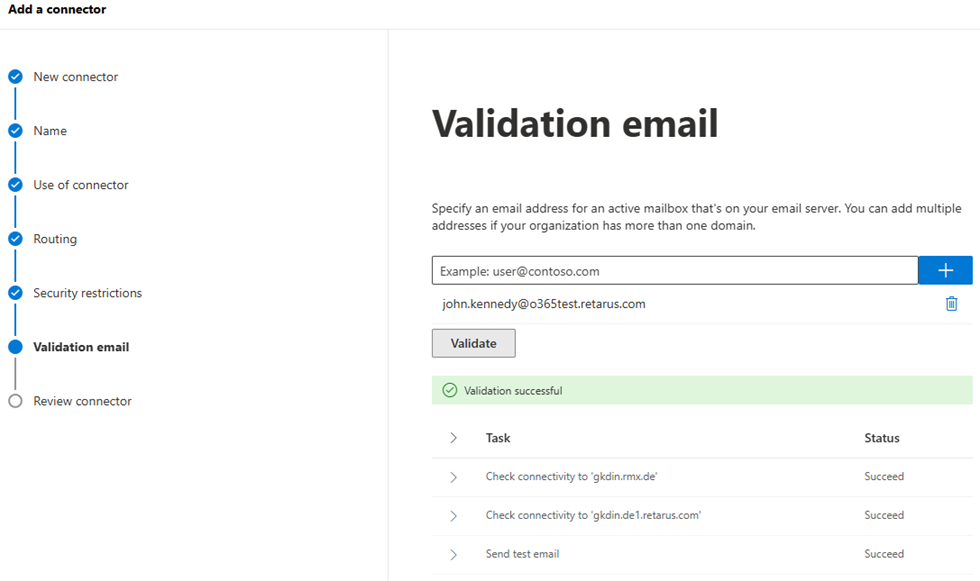Click the New connector step checkmark icon
Viewport: 980px width, 581px height.
coord(15,77)
